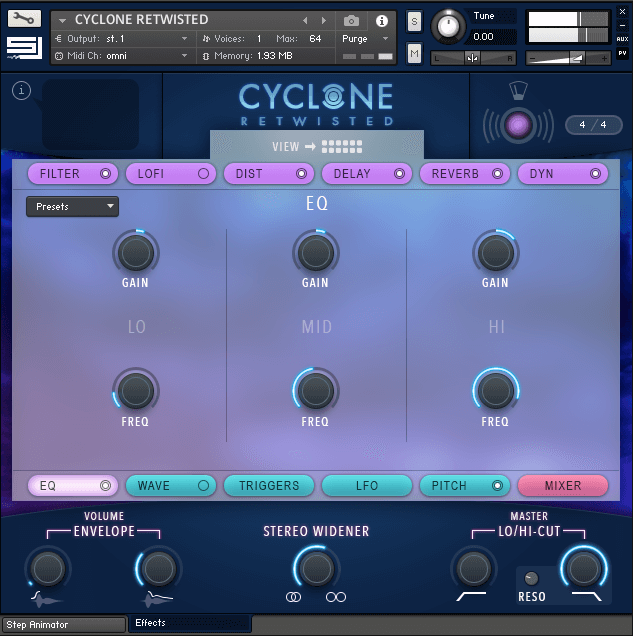The height and width of the screenshot is (636, 633).
Task: Click the VIEW grid icon
Action: point(342,147)
